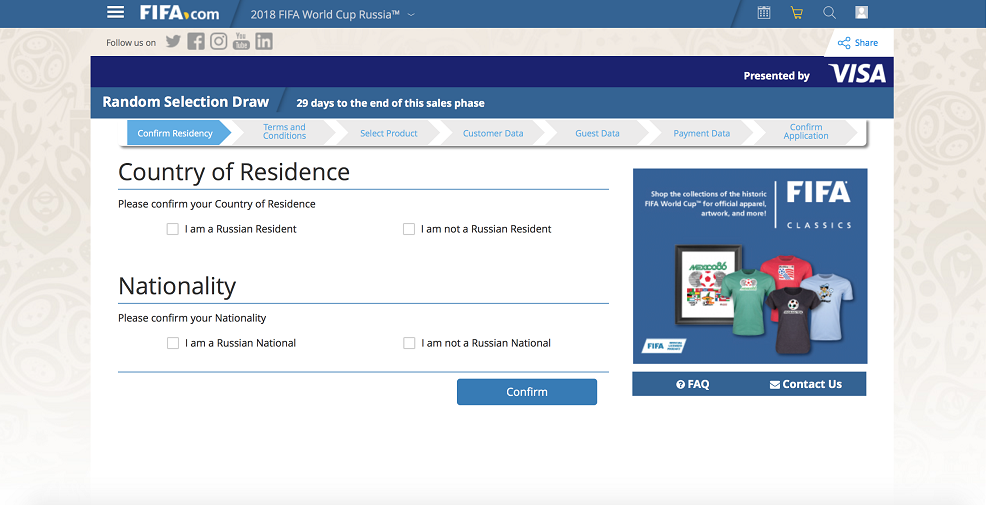The image size is (986, 505).
Task: Check I am not a Russian National
Action: (x=409, y=343)
